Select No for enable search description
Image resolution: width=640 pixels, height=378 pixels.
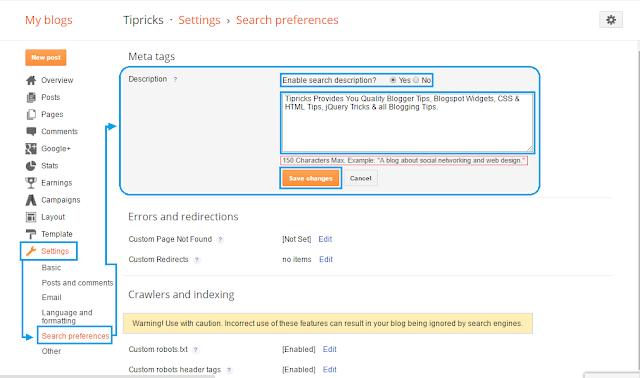coord(416,80)
